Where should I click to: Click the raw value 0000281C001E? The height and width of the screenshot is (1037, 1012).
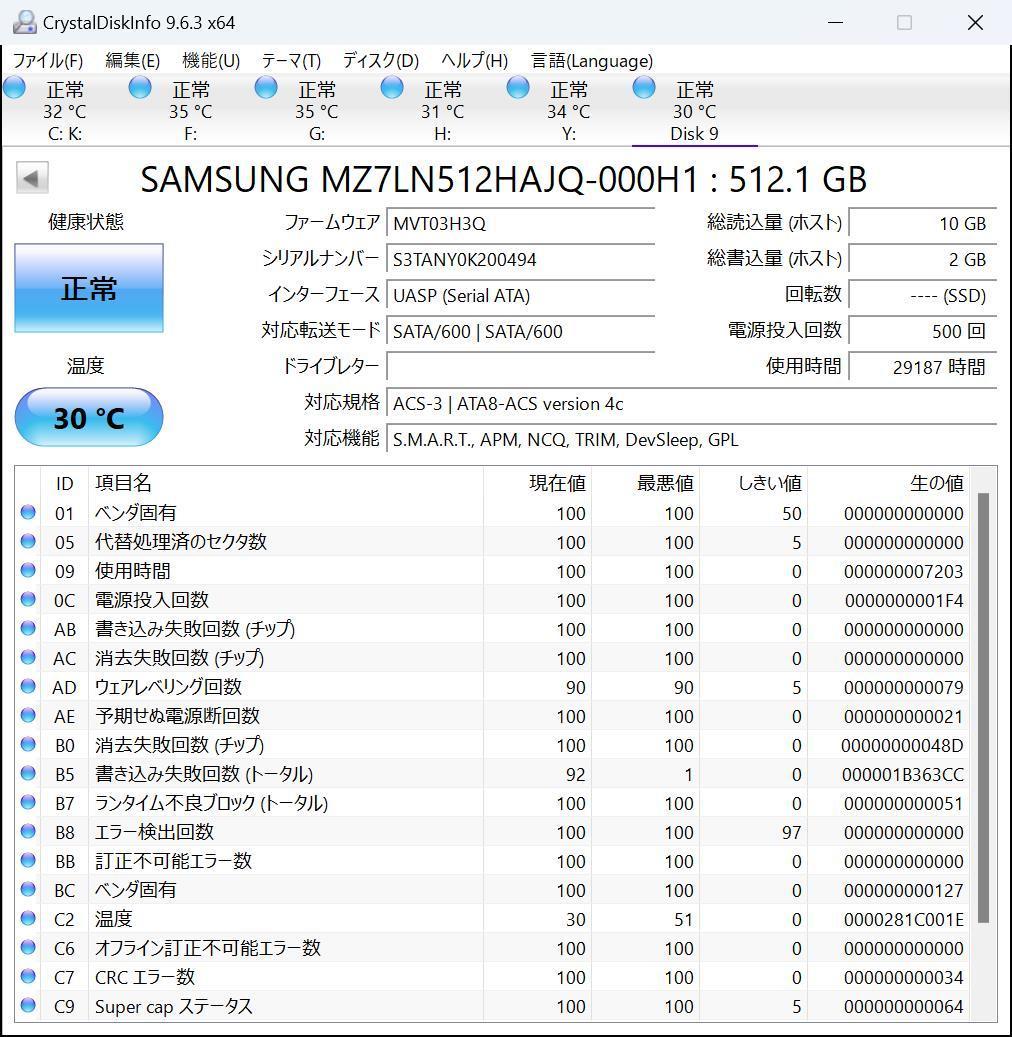(x=903, y=919)
